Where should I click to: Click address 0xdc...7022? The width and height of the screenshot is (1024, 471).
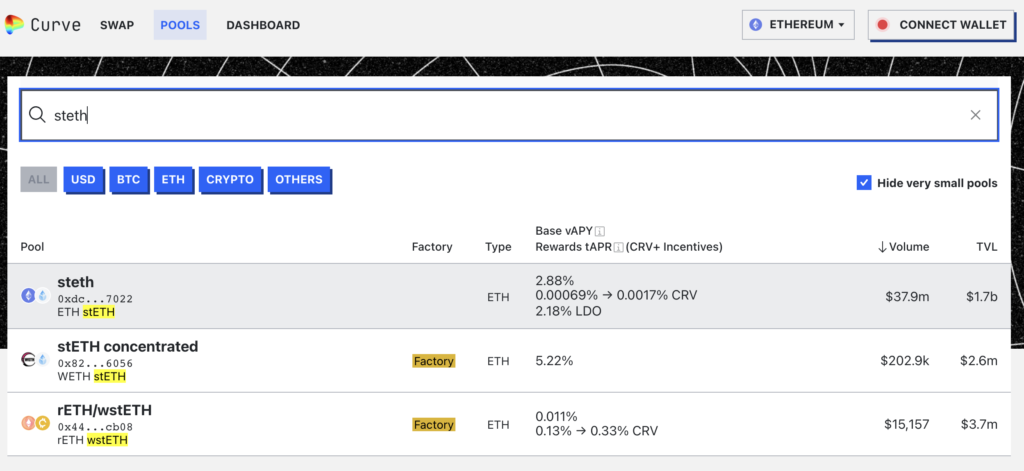point(95,299)
